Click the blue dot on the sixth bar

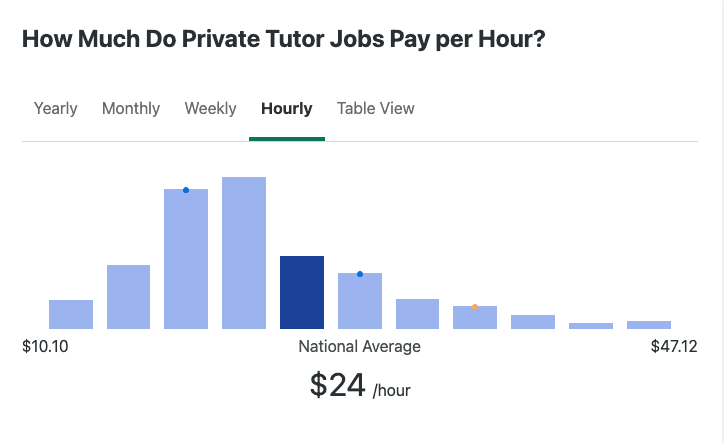point(360,274)
